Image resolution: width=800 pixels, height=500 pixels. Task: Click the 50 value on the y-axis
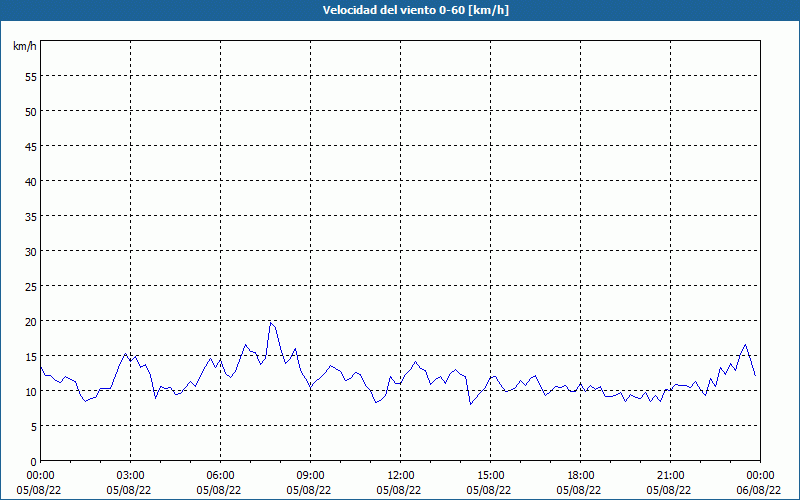click(31, 112)
